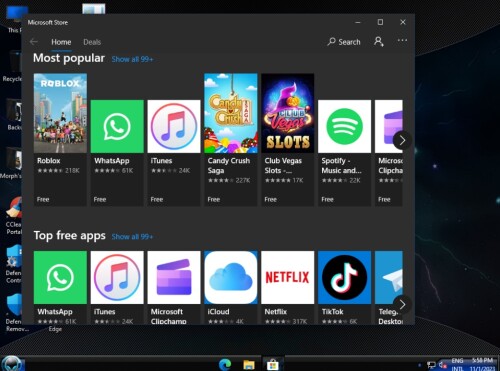Click the Free price under Candy Crush Saga
The image size is (500, 371).
click(214, 199)
